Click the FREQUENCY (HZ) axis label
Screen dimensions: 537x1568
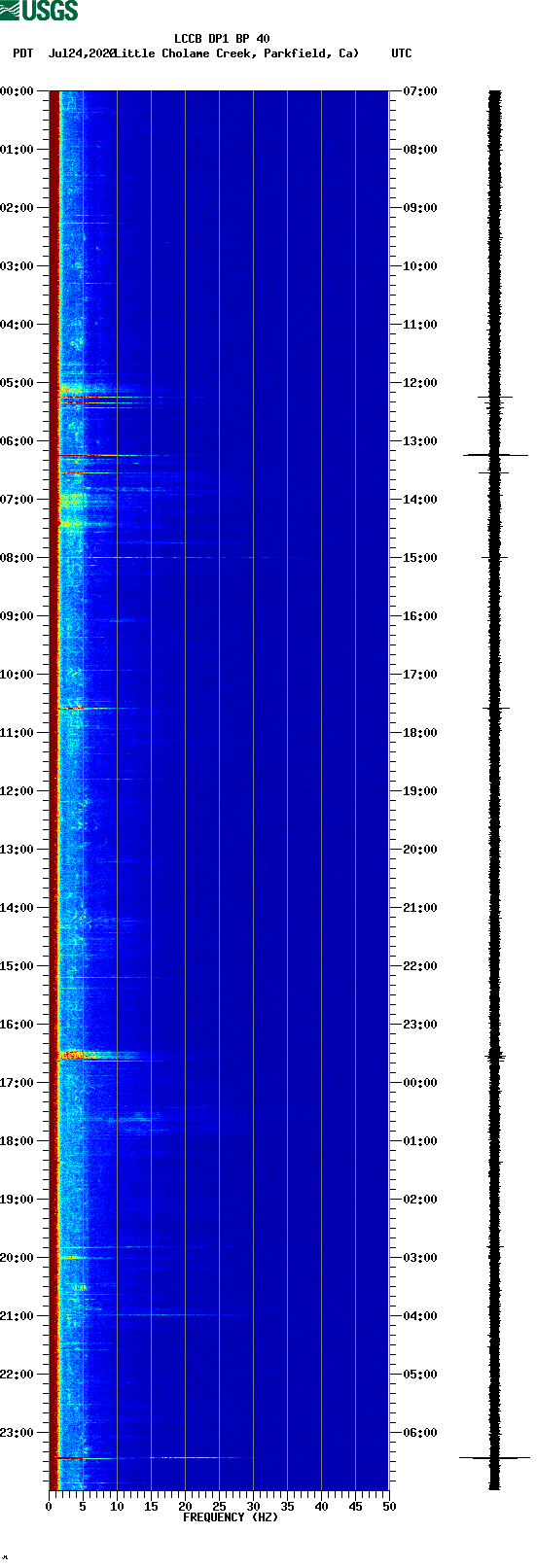click(x=231, y=1517)
